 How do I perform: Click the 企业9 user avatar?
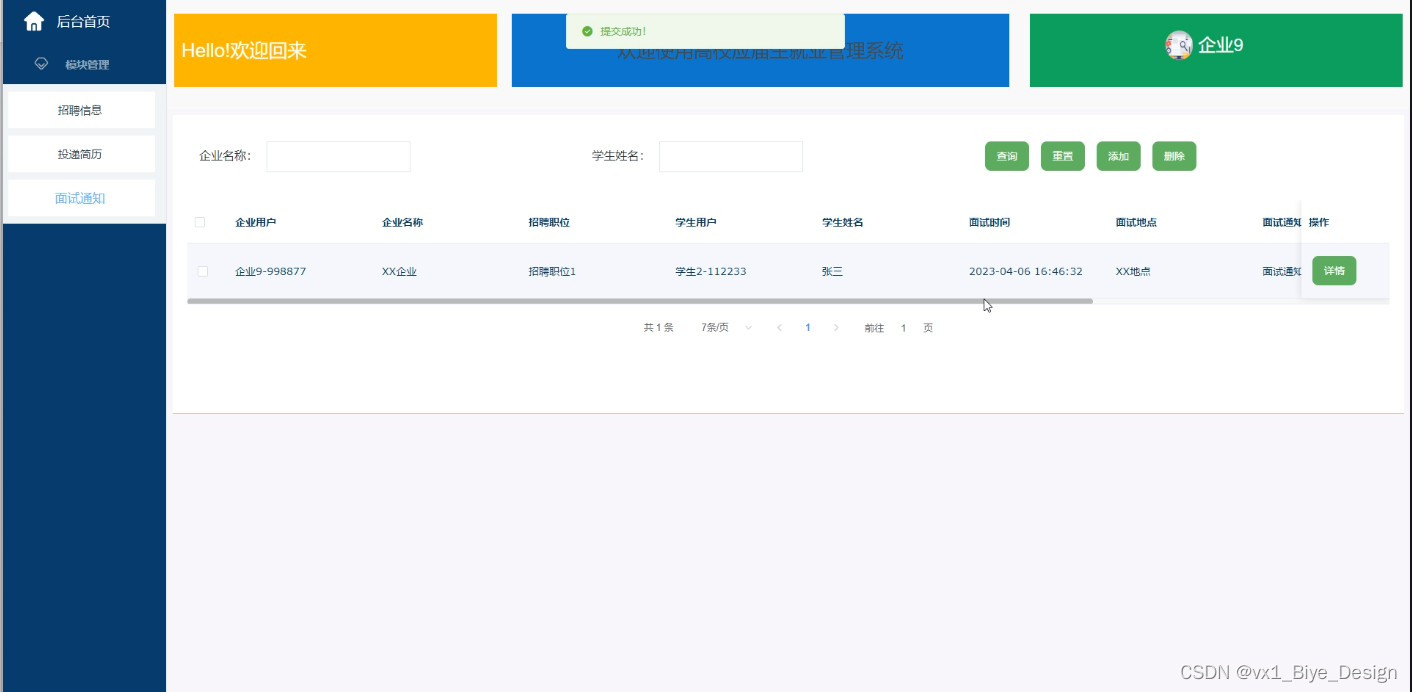[1179, 45]
